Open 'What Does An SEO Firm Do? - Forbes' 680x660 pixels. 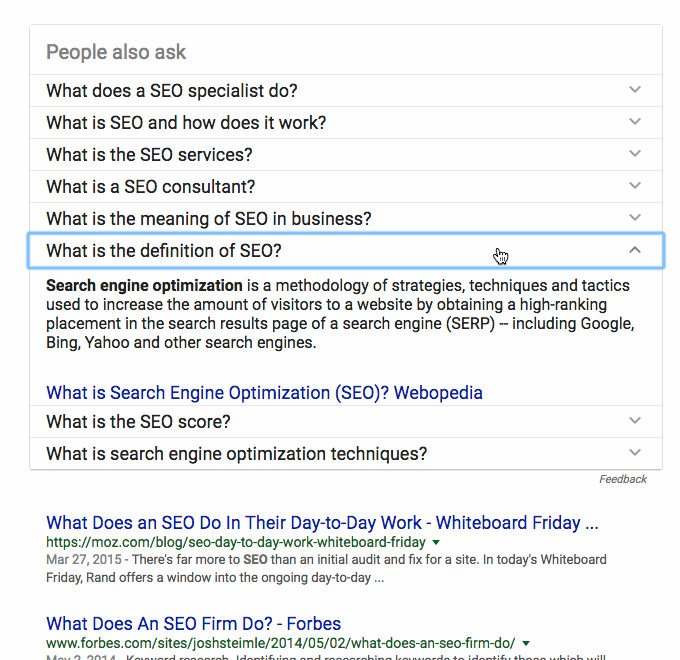click(x=194, y=623)
